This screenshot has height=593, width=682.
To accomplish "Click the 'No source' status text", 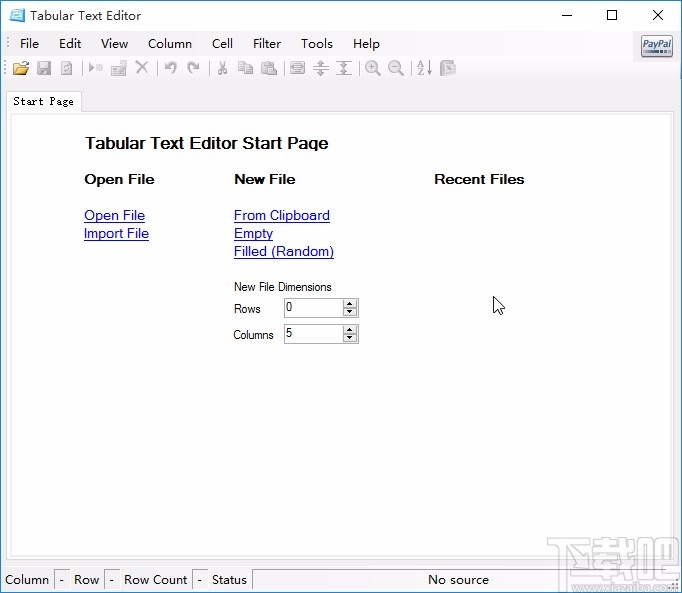I will click(458, 580).
